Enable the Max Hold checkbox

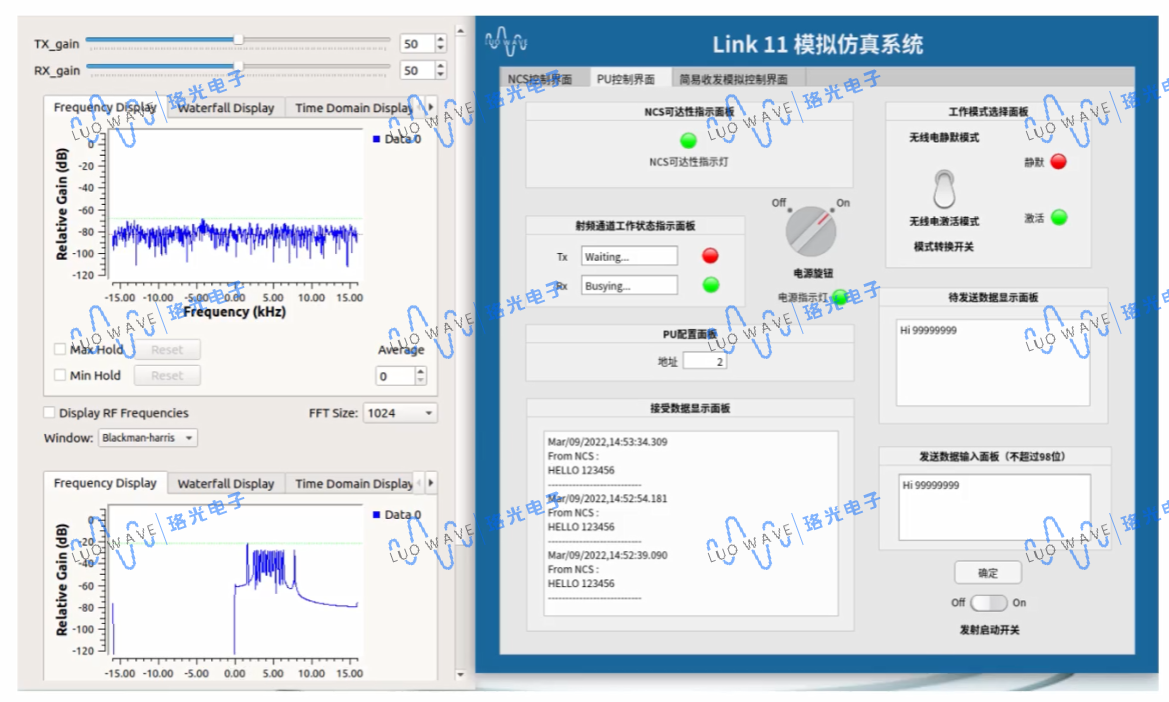61,349
